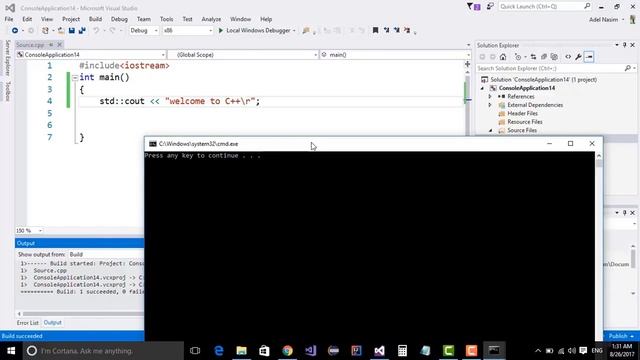Toggle Show All Files in Solution Explorer

tap(554, 57)
